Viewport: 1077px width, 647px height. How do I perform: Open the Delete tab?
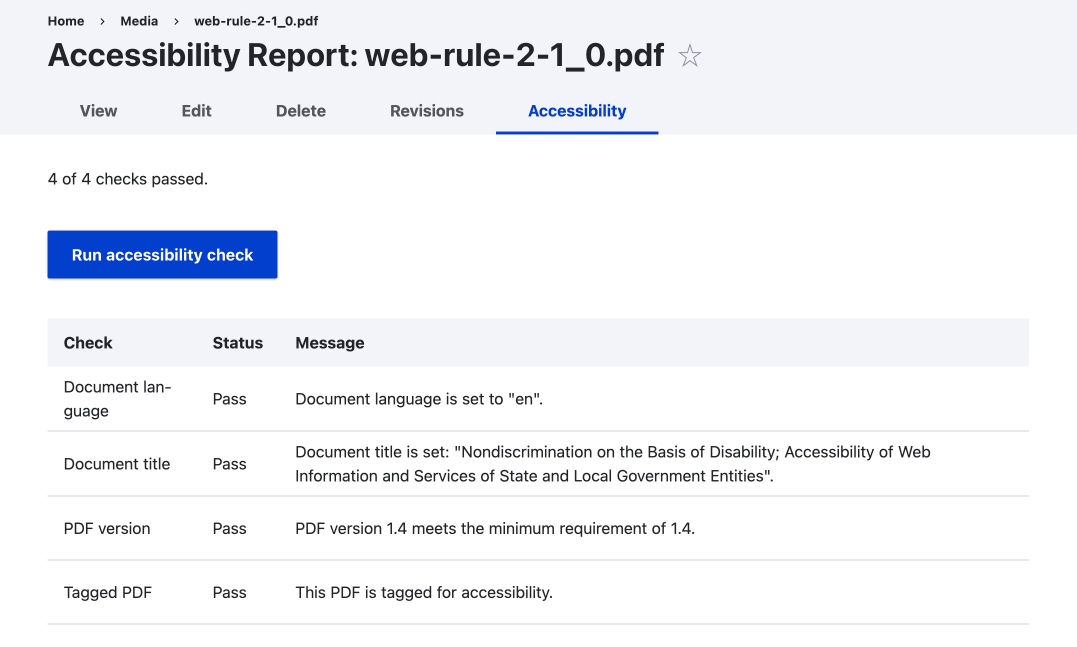pyautogui.click(x=301, y=111)
